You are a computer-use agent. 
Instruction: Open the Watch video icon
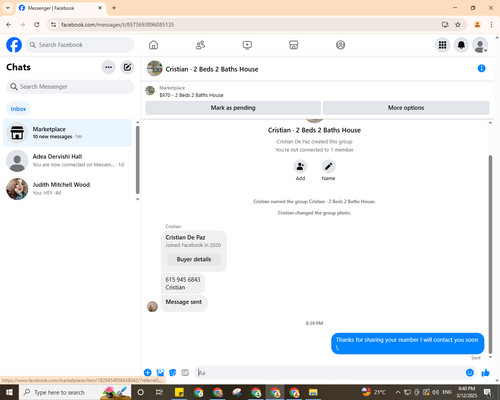pyautogui.click(x=247, y=45)
